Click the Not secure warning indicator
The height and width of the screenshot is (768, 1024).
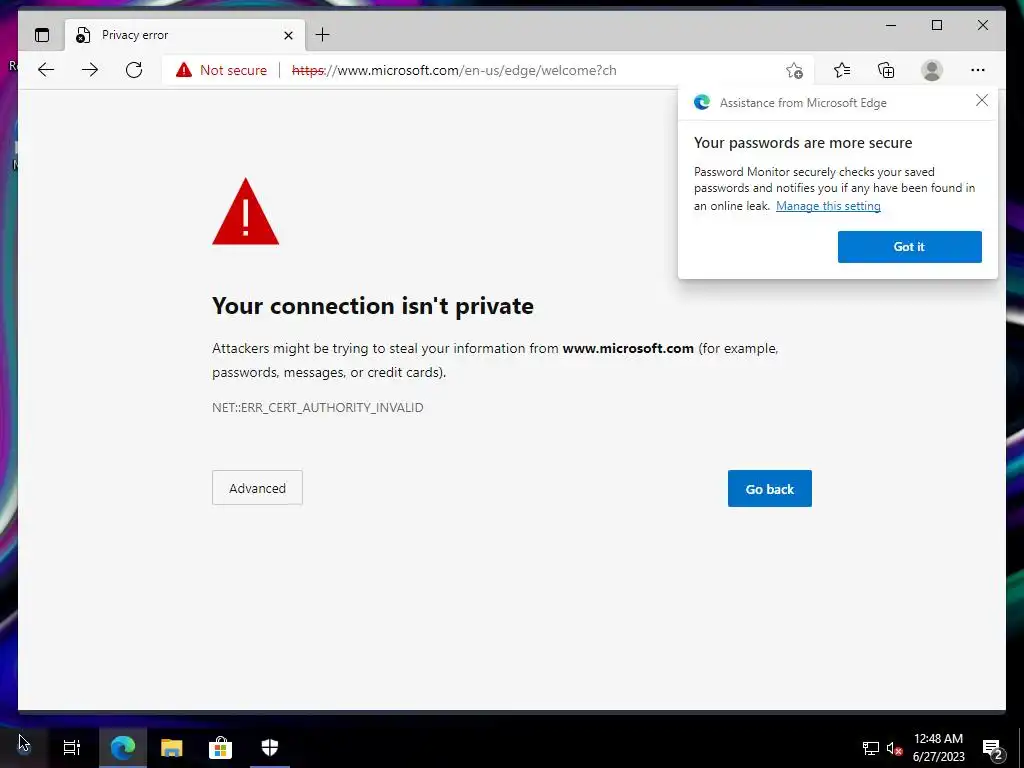click(221, 70)
